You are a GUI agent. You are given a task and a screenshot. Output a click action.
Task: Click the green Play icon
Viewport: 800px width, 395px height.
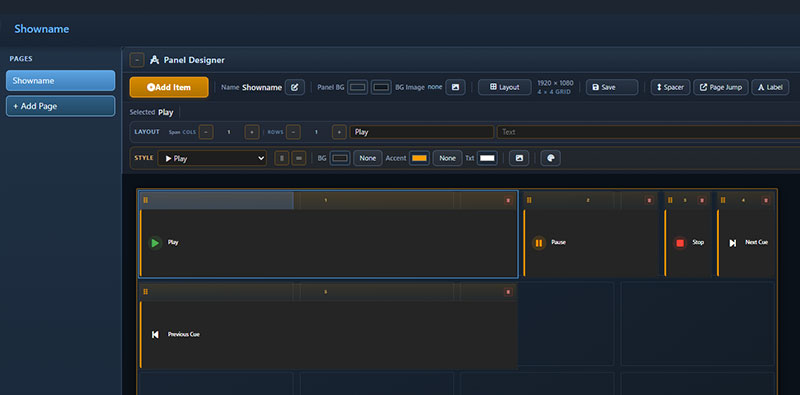pos(155,243)
